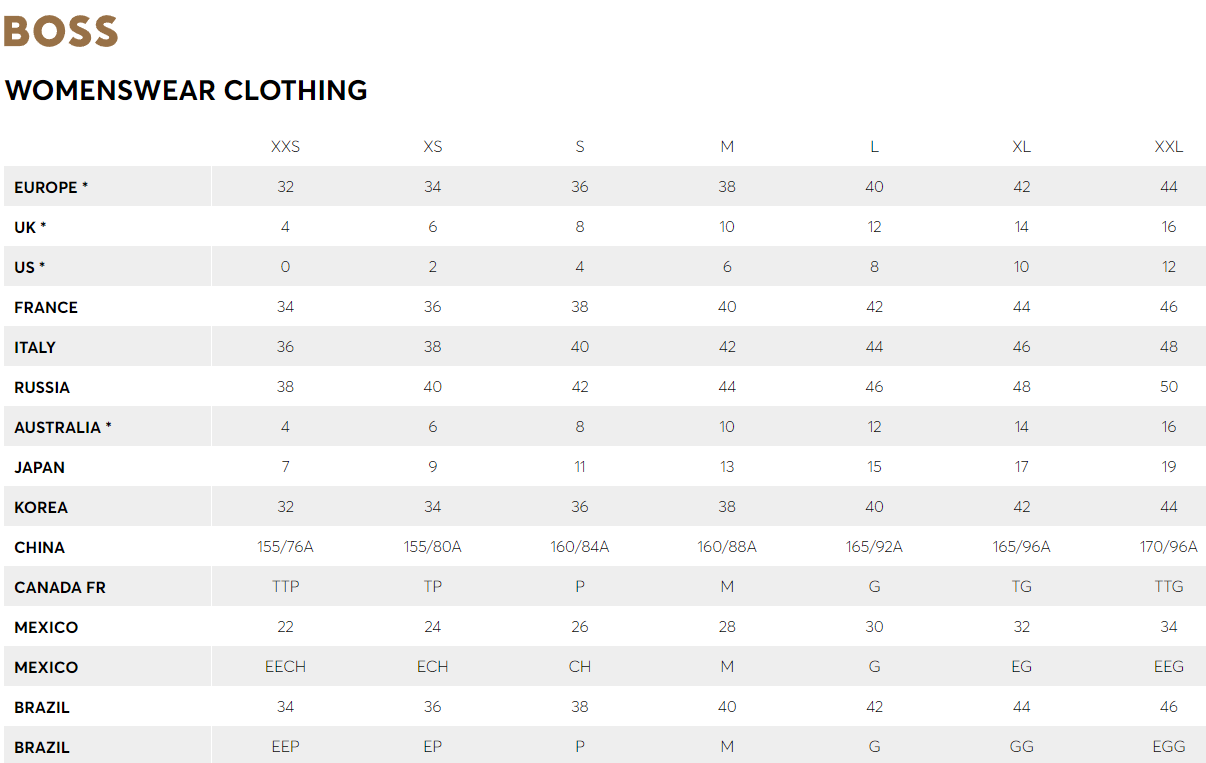Select the M column header
Viewport: 1206px width, 763px height.
click(727, 146)
